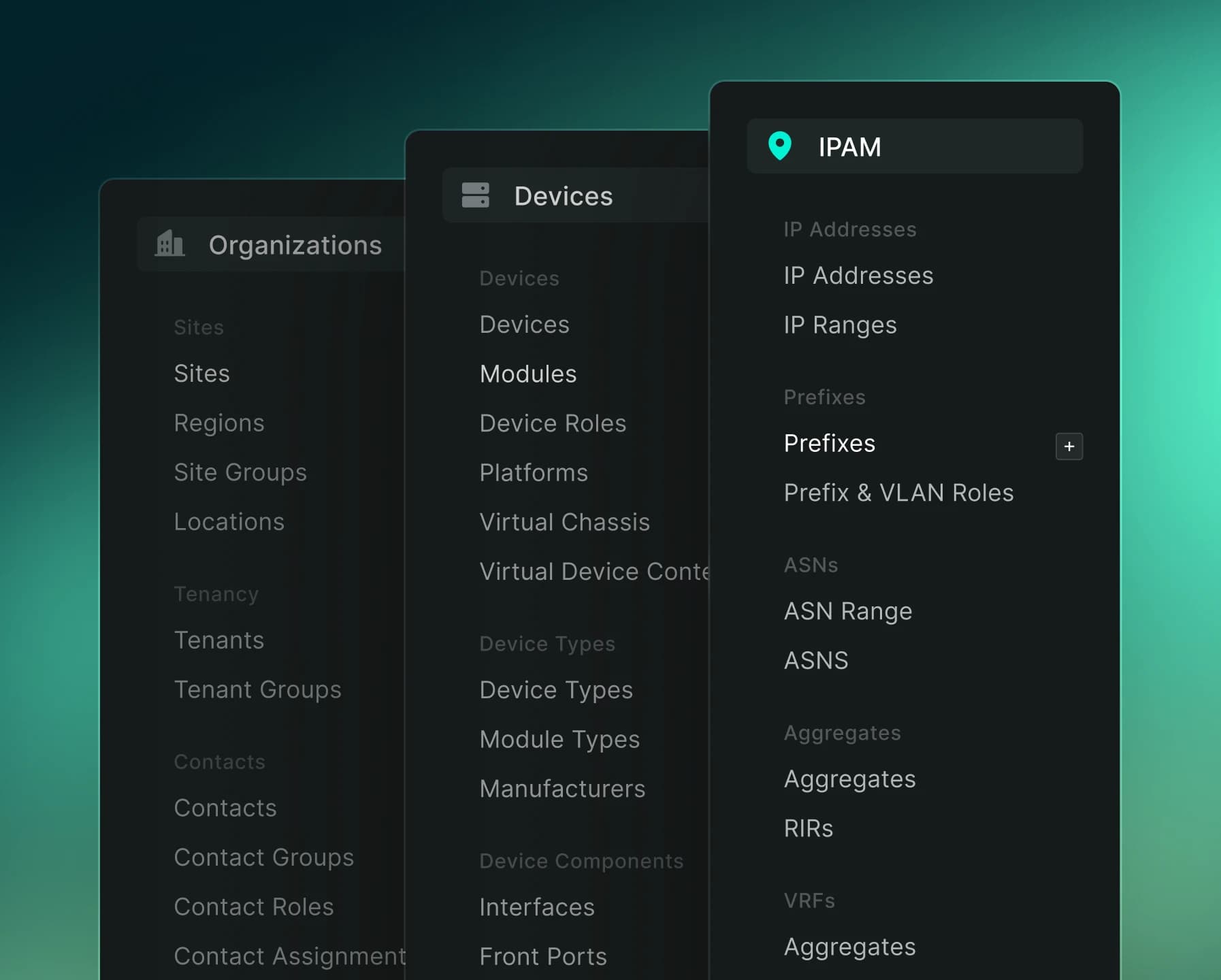
Task: Click the IPAM location pin icon
Action: (x=779, y=146)
